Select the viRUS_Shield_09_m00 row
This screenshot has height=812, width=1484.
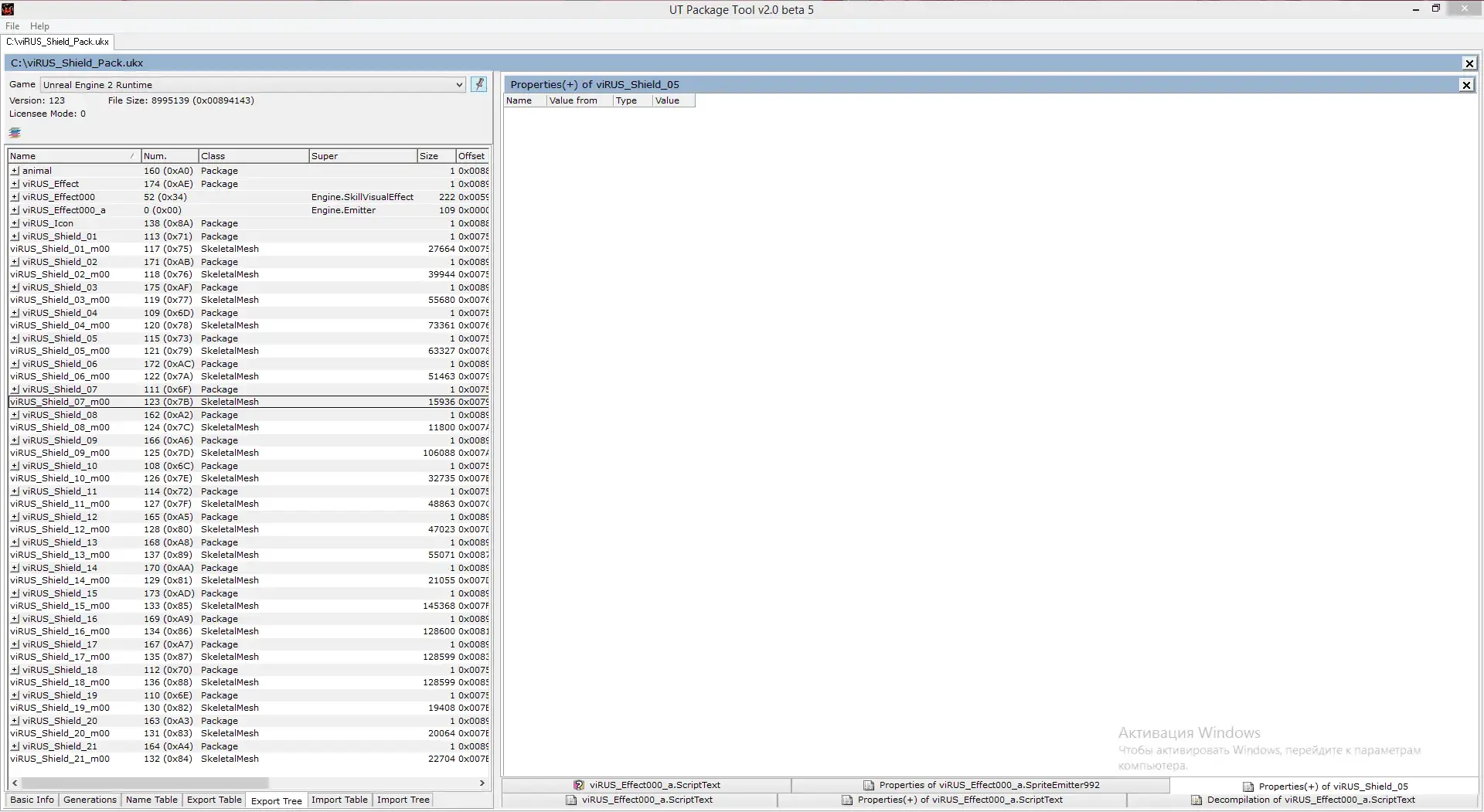tap(249, 453)
